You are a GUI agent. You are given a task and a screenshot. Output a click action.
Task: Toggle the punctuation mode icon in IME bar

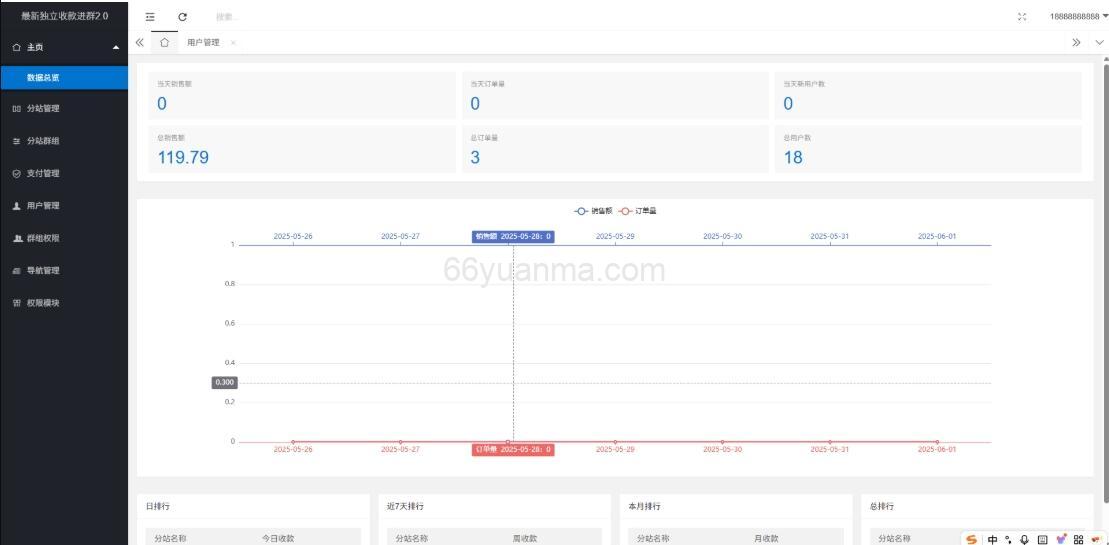pyautogui.click(x=1009, y=539)
